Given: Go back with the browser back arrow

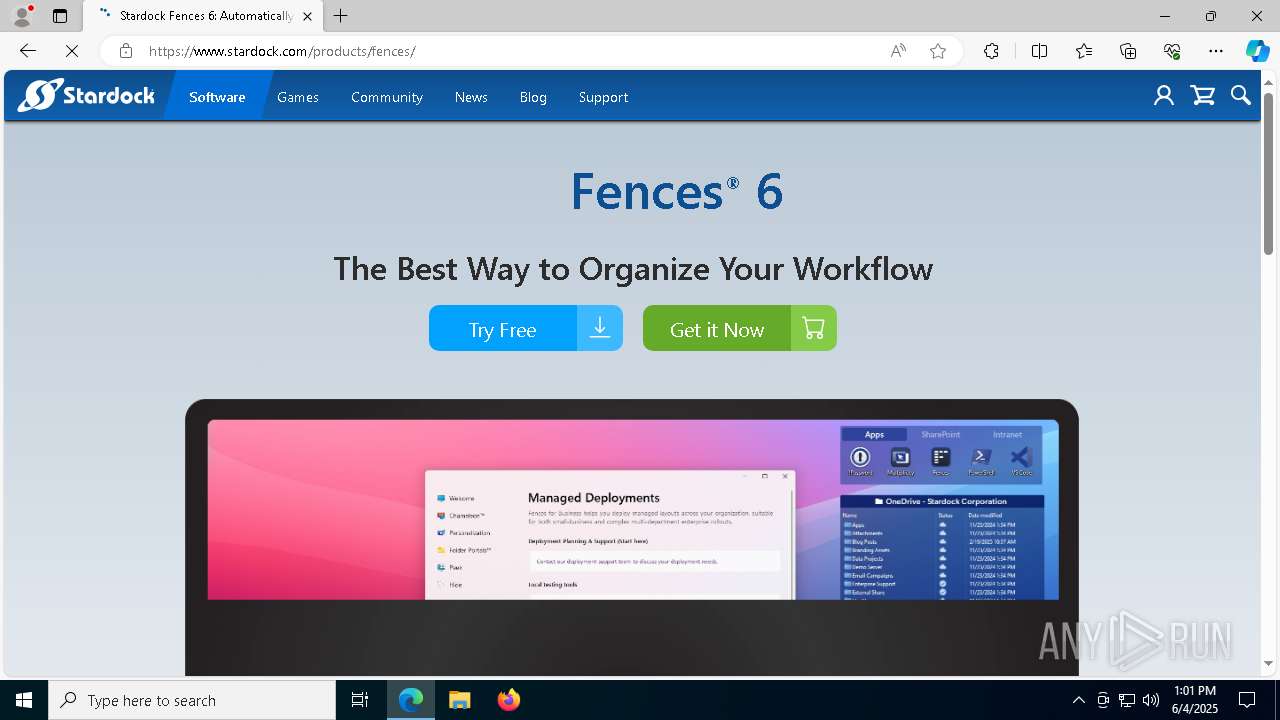Looking at the screenshot, I should [x=28, y=51].
